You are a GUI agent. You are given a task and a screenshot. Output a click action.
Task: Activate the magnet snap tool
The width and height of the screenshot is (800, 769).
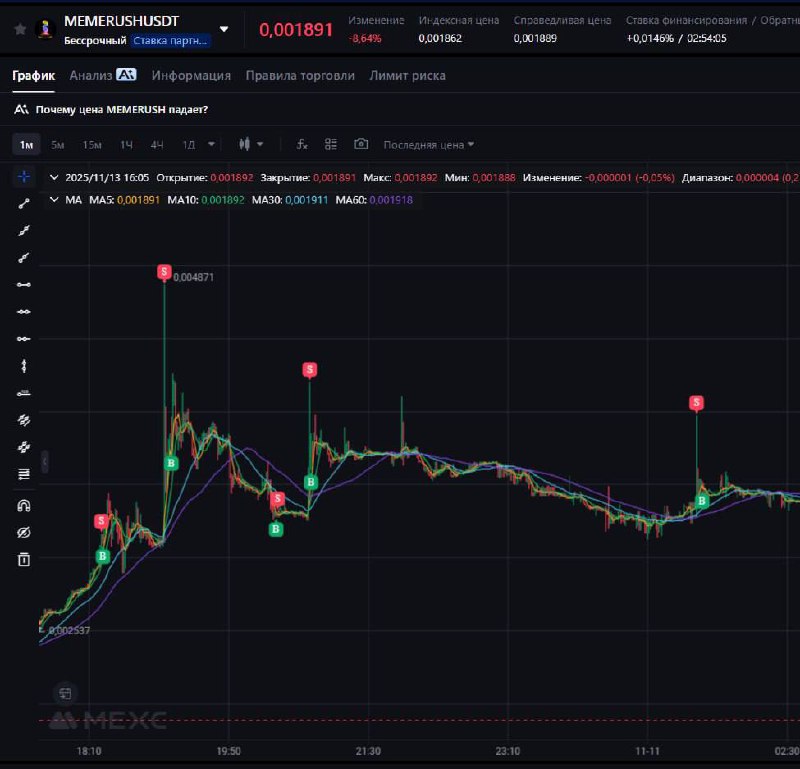point(23,506)
